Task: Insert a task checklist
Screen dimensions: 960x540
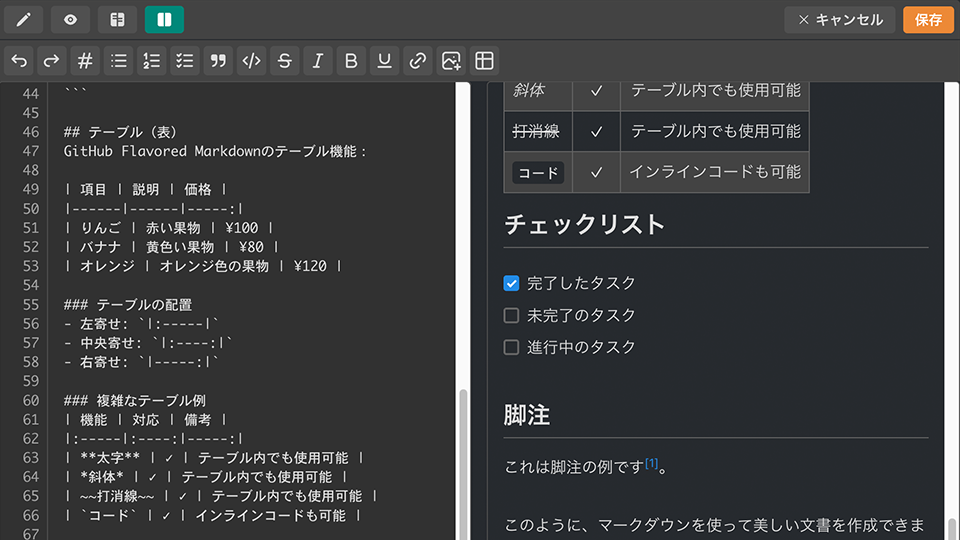Action: [x=184, y=61]
